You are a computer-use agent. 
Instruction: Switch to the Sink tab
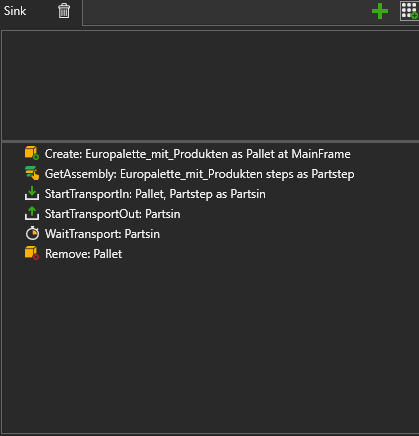click(x=15, y=11)
